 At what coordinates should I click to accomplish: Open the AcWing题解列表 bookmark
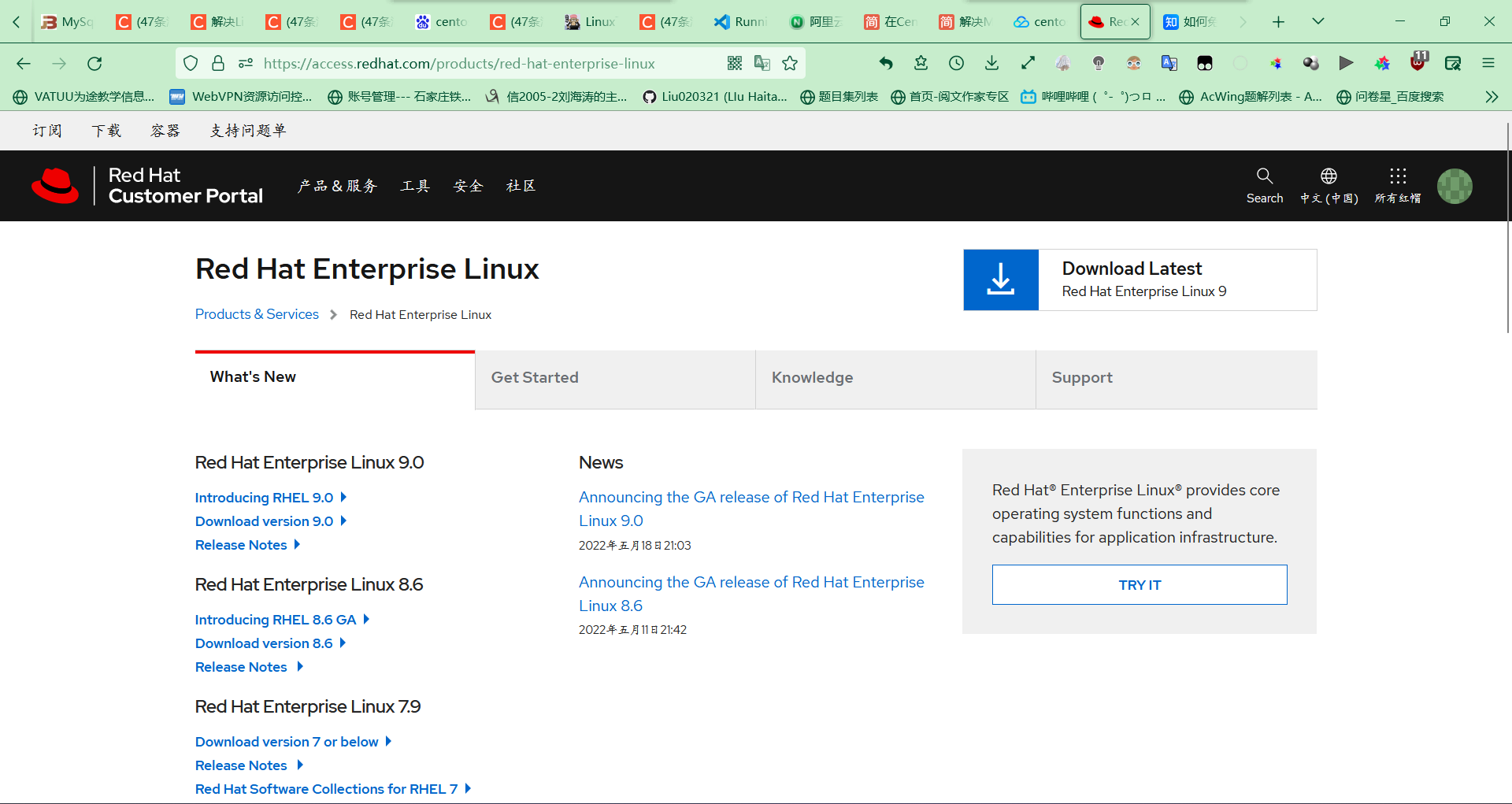click(1251, 97)
